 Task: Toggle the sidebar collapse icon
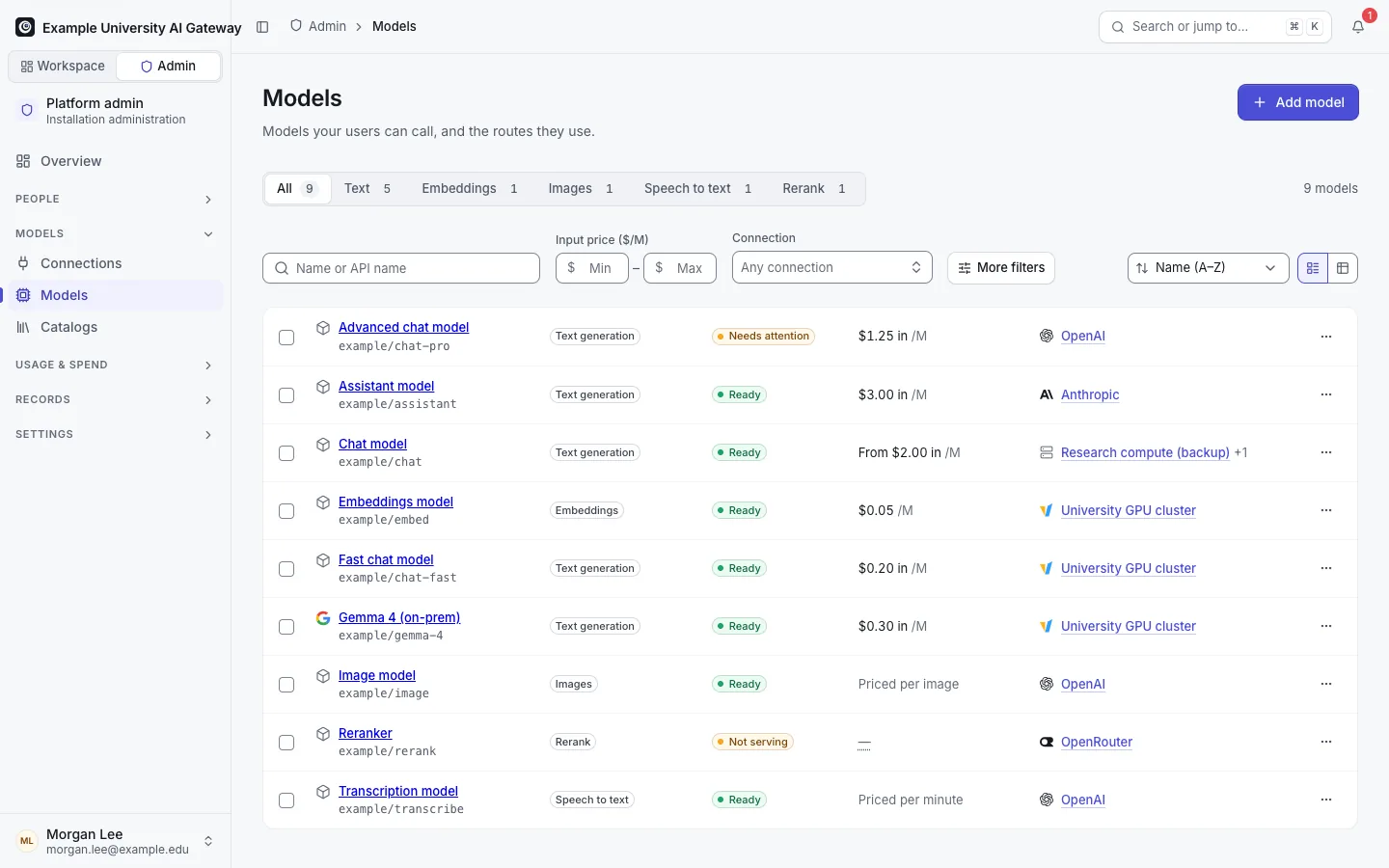262,27
